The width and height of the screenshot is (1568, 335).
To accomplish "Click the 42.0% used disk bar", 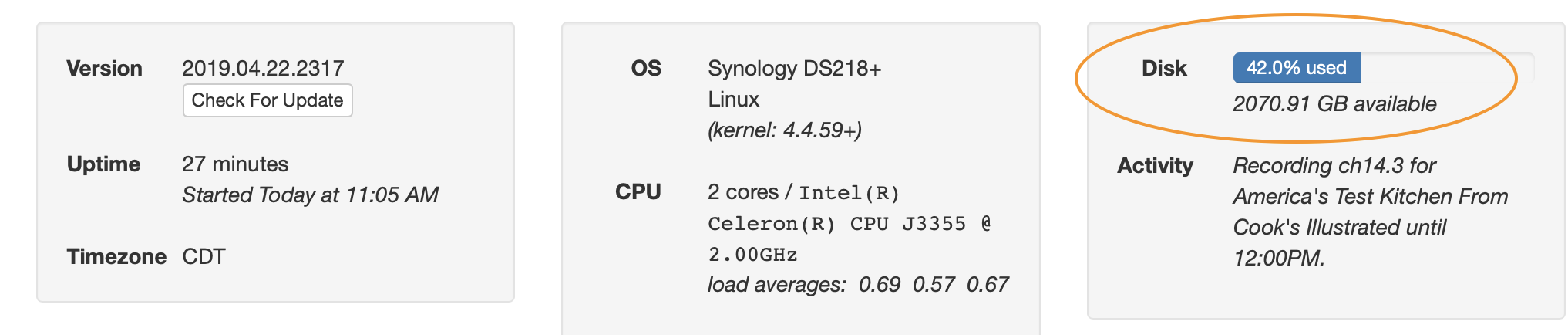I will pyautogui.click(x=1296, y=68).
